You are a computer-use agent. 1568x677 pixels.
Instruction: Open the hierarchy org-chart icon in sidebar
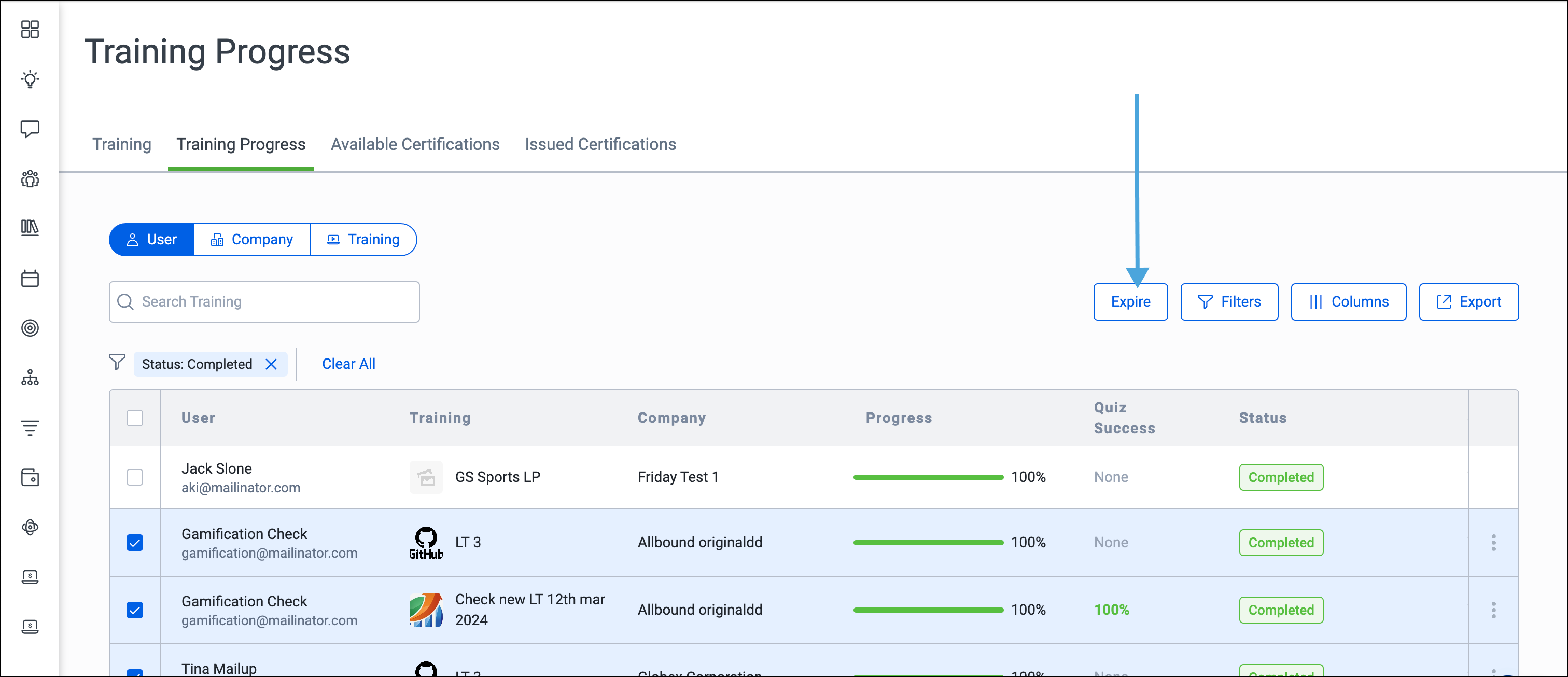[x=30, y=378]
